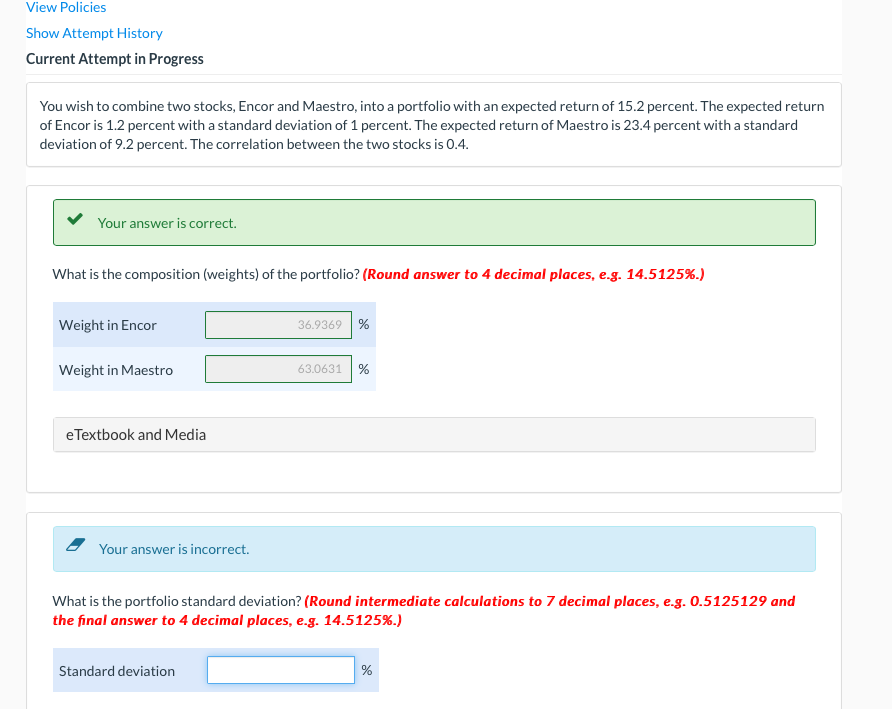Click inside the Standard deviation input box
The width and height of the screenshot is (892, 709).
(x=280, y=670)
